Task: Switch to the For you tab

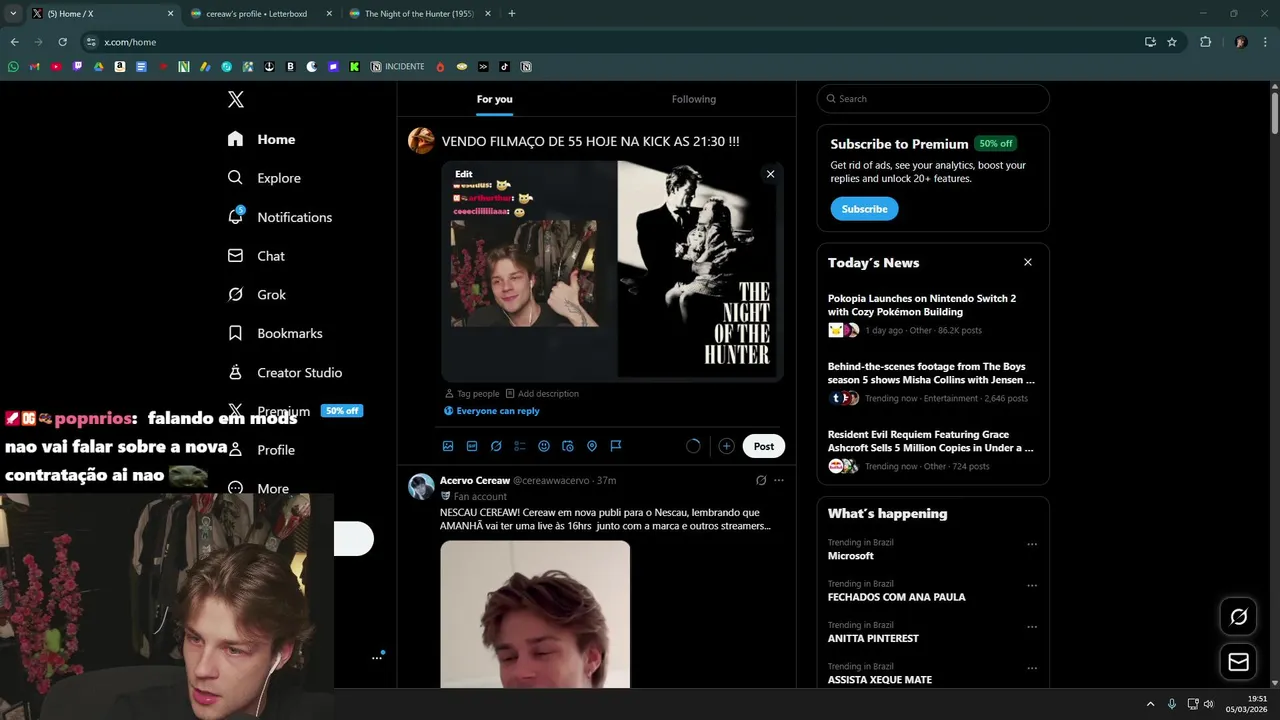Action: (494, 99)
